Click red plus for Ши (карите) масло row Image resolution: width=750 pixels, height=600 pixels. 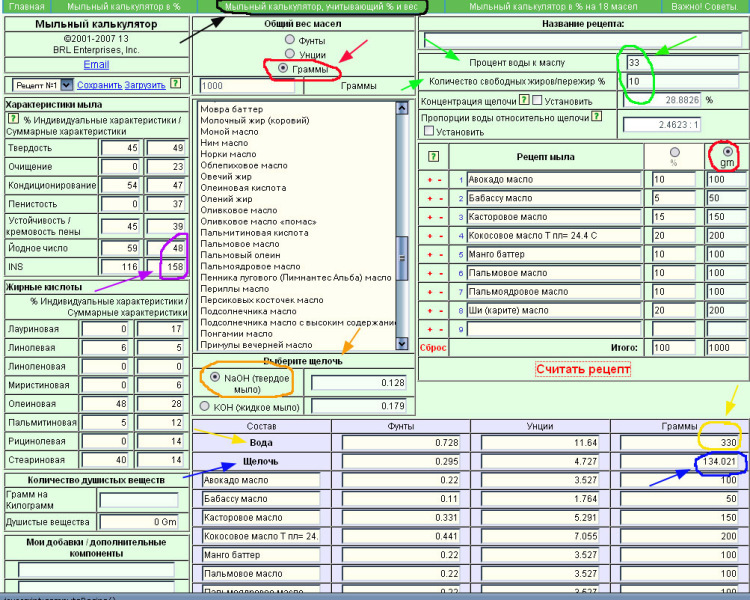click(x=430, y=311)
